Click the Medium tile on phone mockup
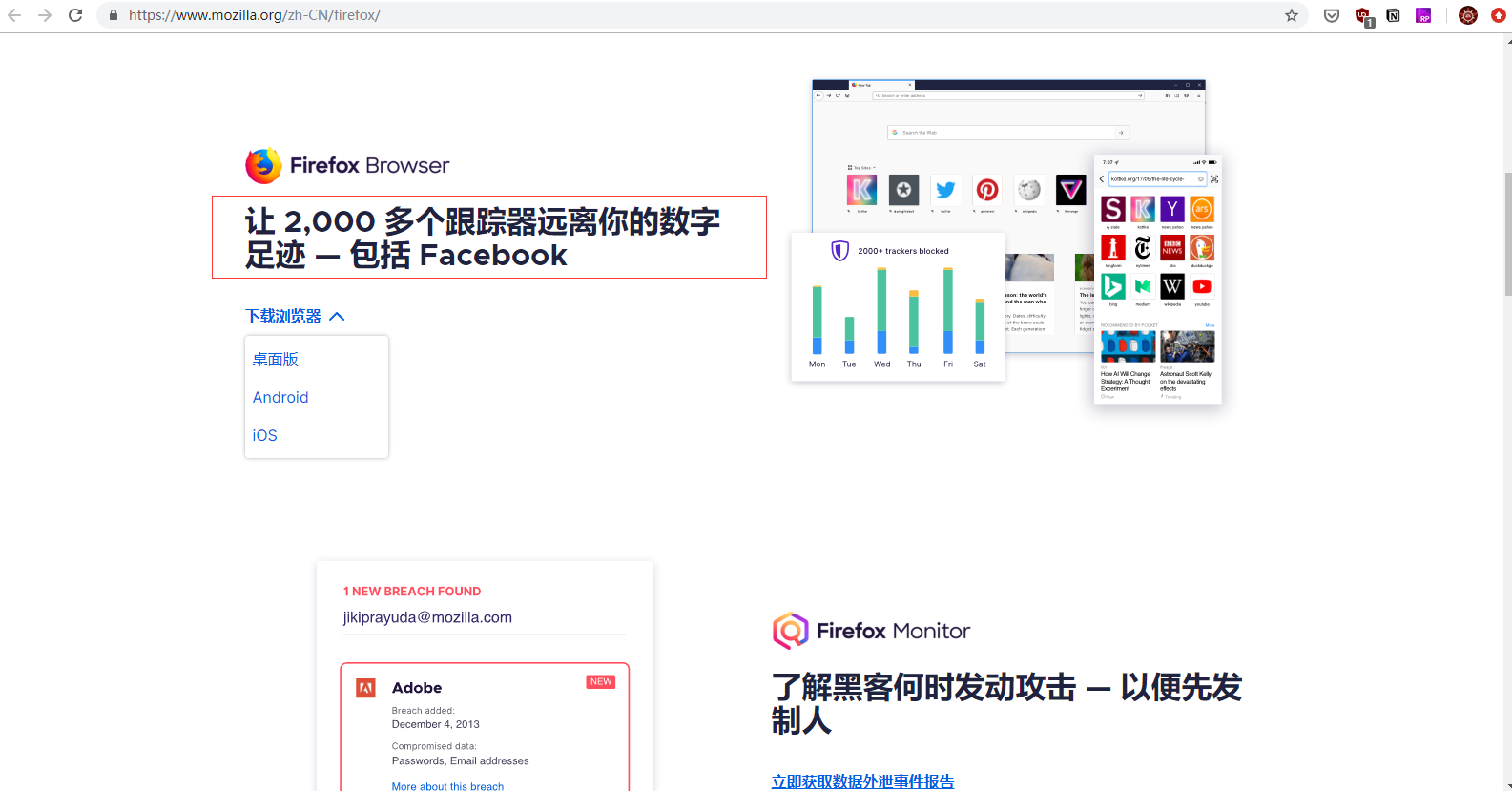The height and width of the screenshot is (791, 1512). coord(1143,286)
